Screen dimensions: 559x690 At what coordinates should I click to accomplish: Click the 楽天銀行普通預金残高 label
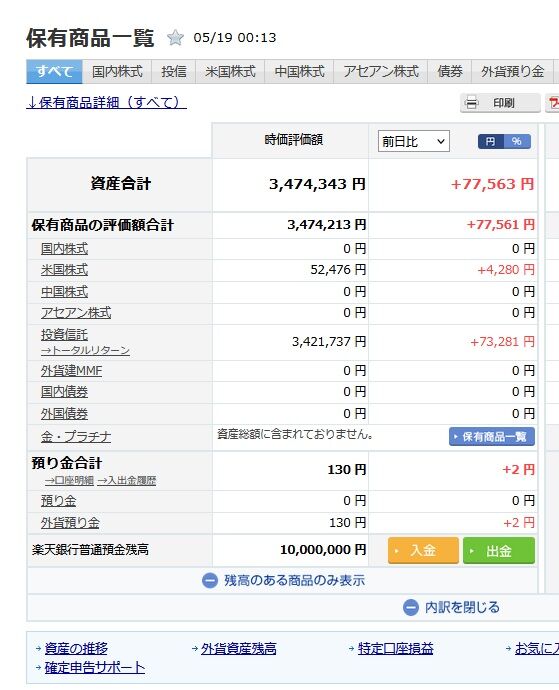click(90, 550)
